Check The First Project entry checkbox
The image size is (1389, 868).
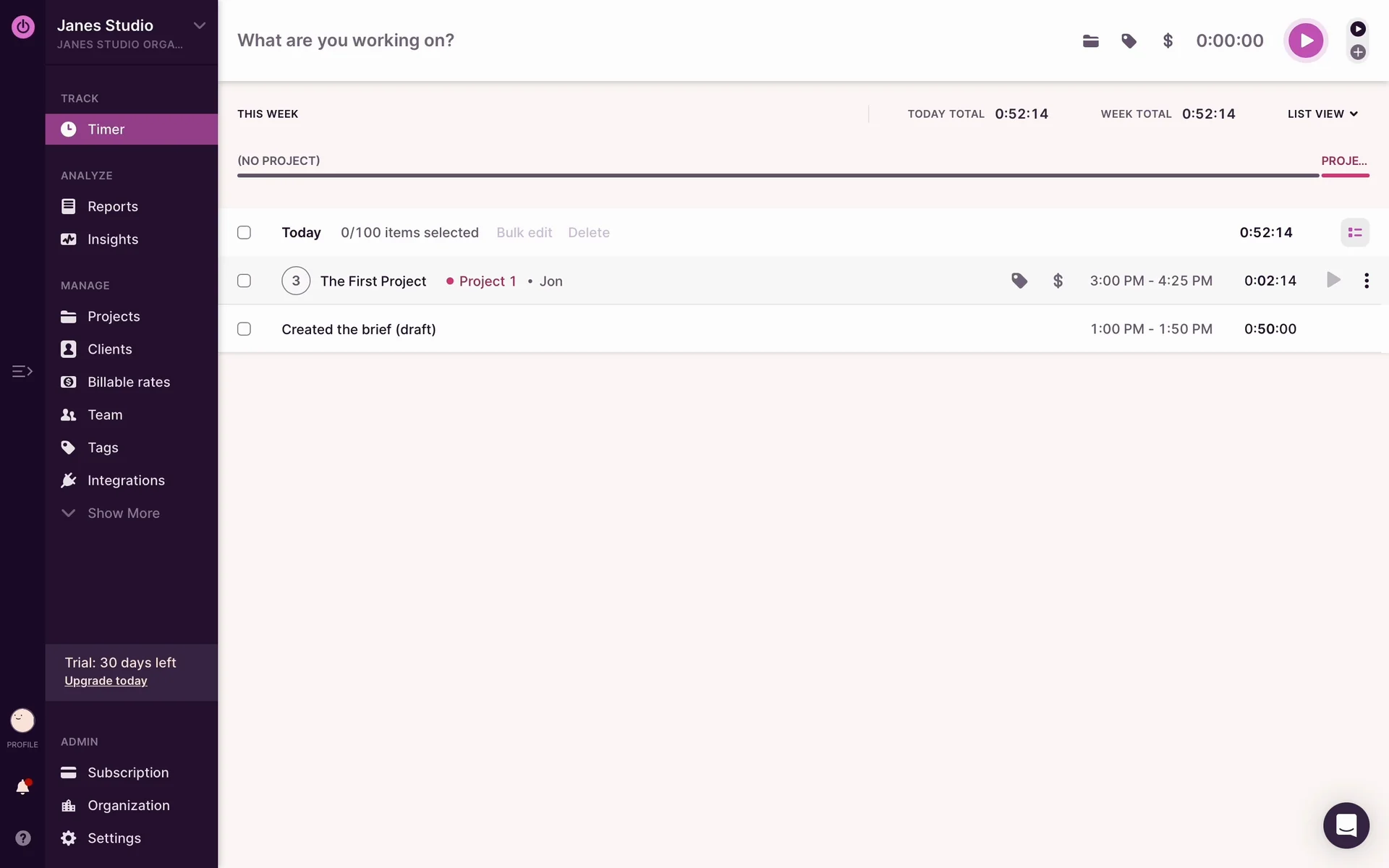click(x=245, y=281)
